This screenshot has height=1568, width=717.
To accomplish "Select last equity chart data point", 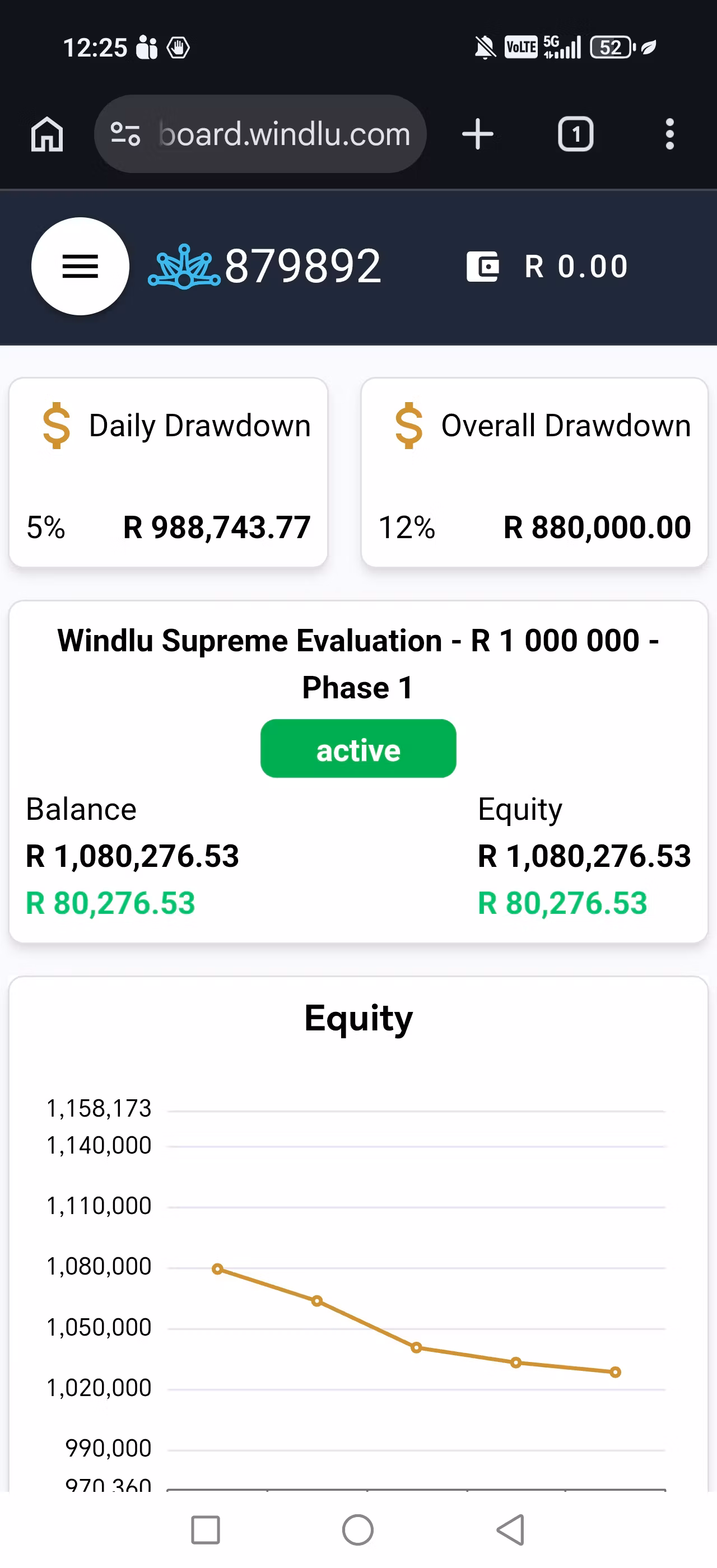I will tap(616, 1372).
